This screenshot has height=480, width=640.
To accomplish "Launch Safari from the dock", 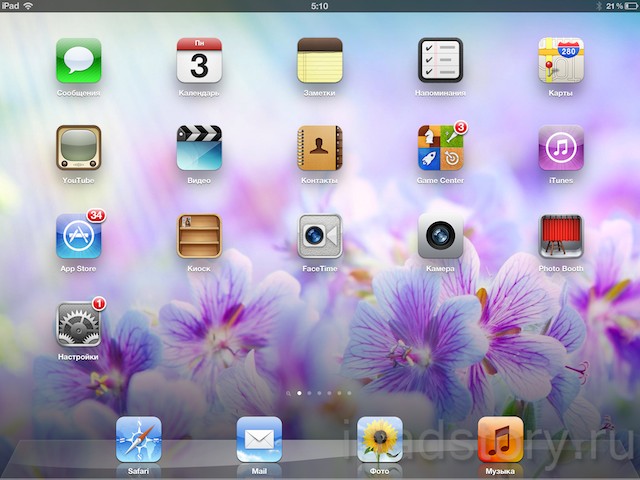I will pos(139,439).
